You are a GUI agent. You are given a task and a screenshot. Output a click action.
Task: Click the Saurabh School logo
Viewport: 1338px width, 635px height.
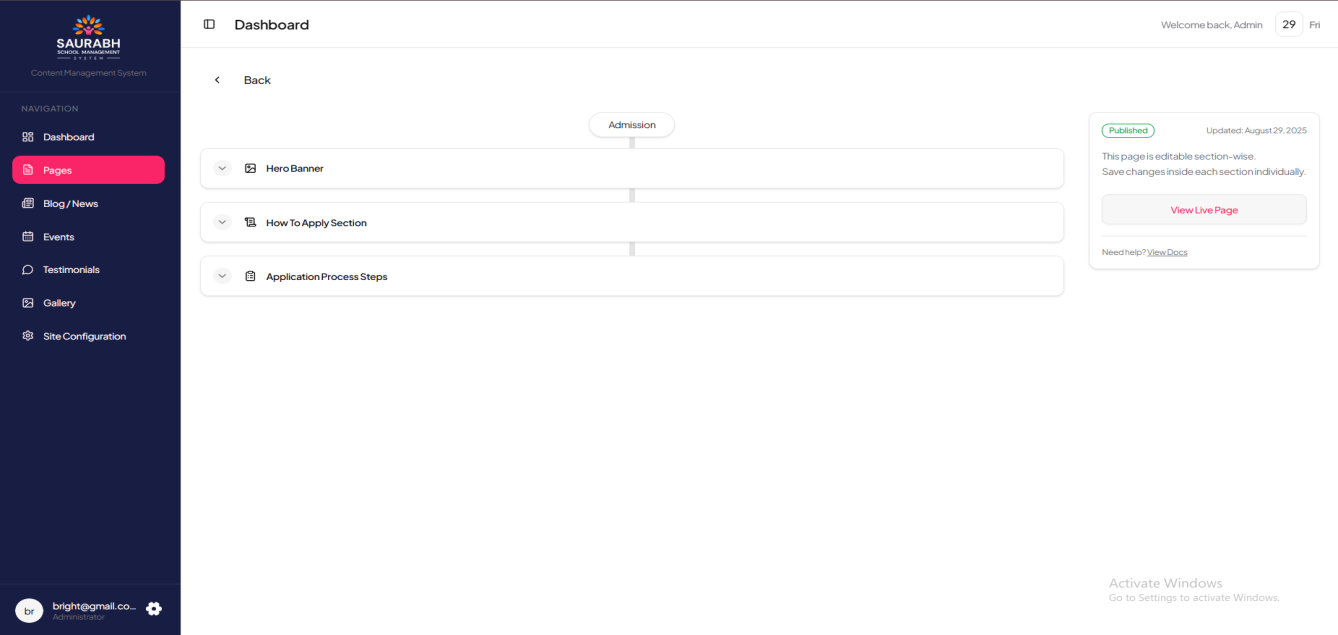(x=89, y=39)
